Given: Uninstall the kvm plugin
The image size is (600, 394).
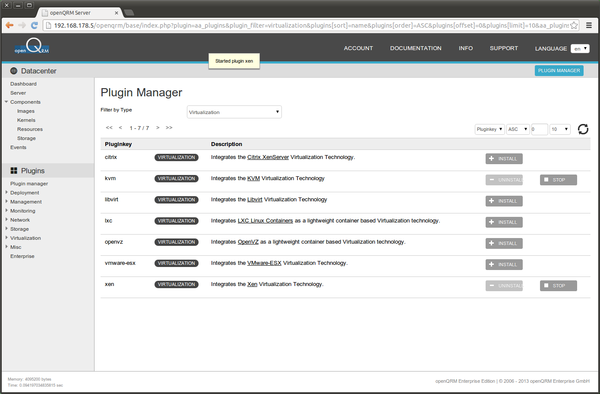Looking at the screenshot, I should click(x=504, y=180).
